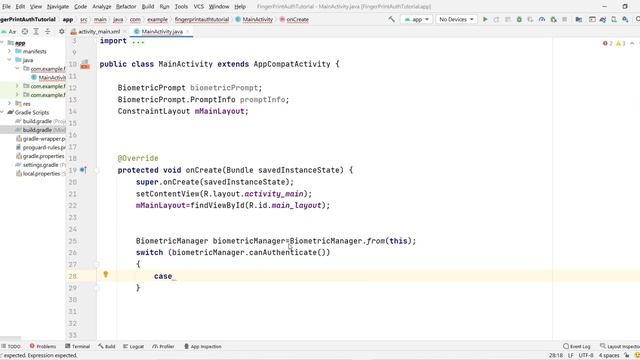Open the Analyze menu

pos(102,7)
